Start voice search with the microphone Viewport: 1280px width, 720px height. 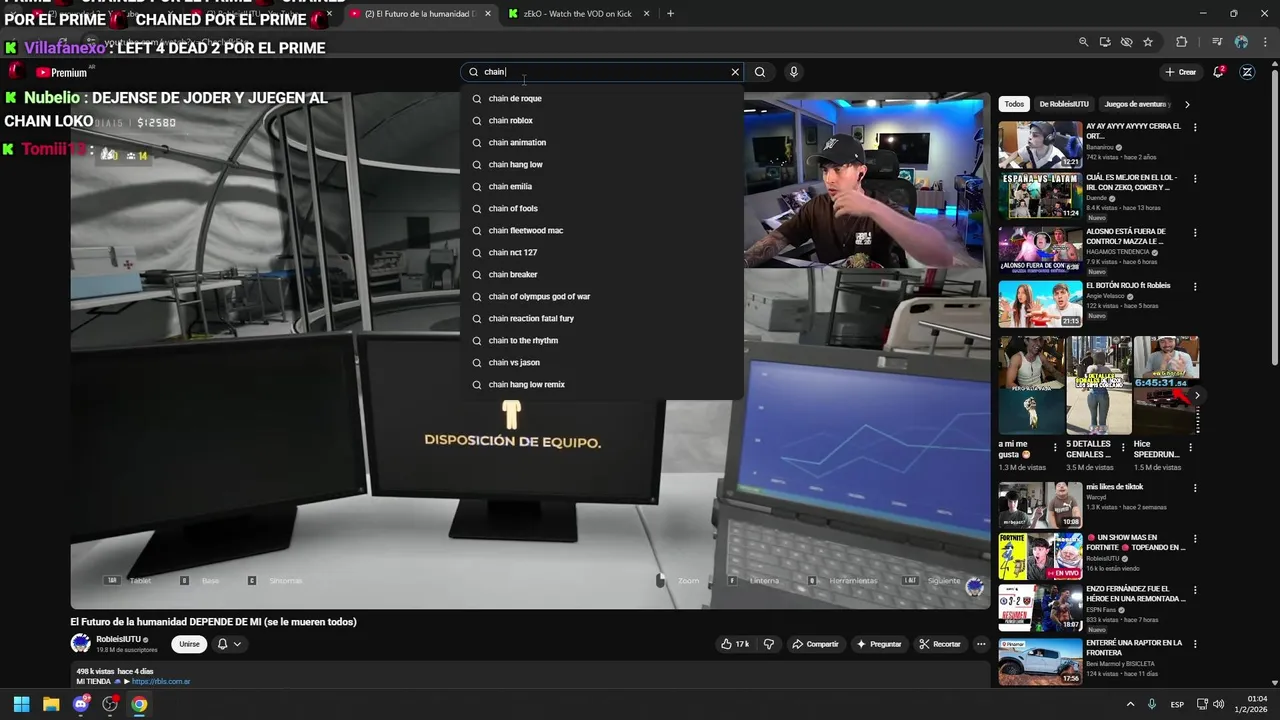click(793, 72)
